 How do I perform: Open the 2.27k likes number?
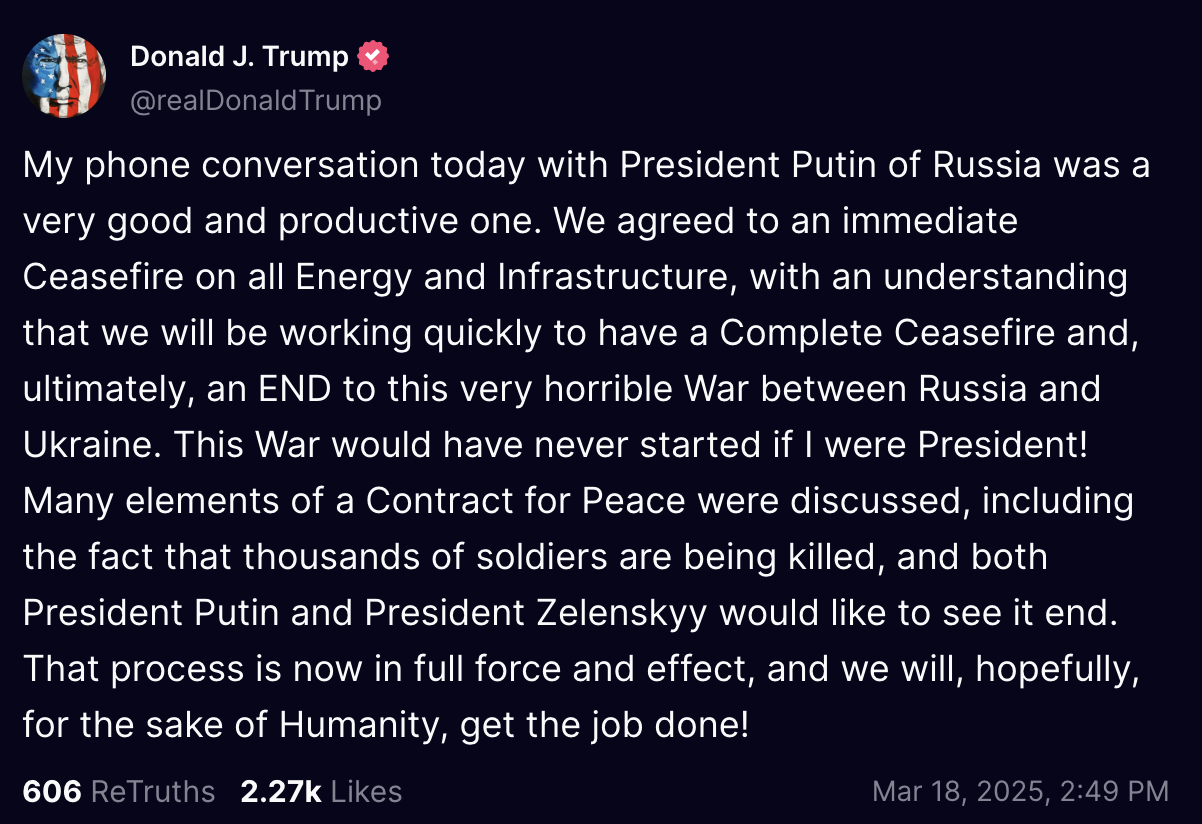(281, 792)
